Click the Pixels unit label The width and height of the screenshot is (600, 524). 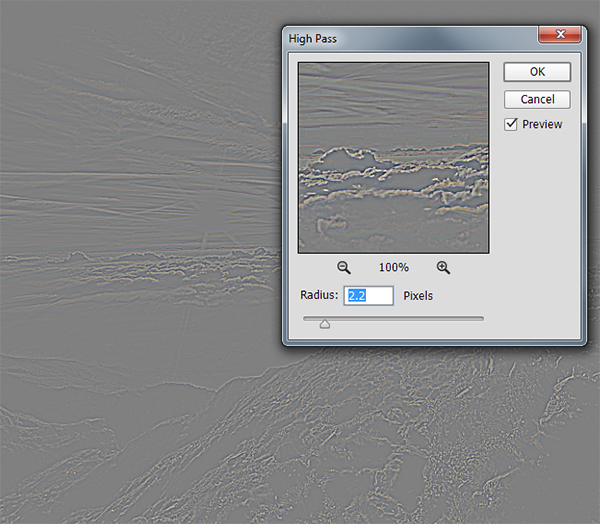click(418, 296)
